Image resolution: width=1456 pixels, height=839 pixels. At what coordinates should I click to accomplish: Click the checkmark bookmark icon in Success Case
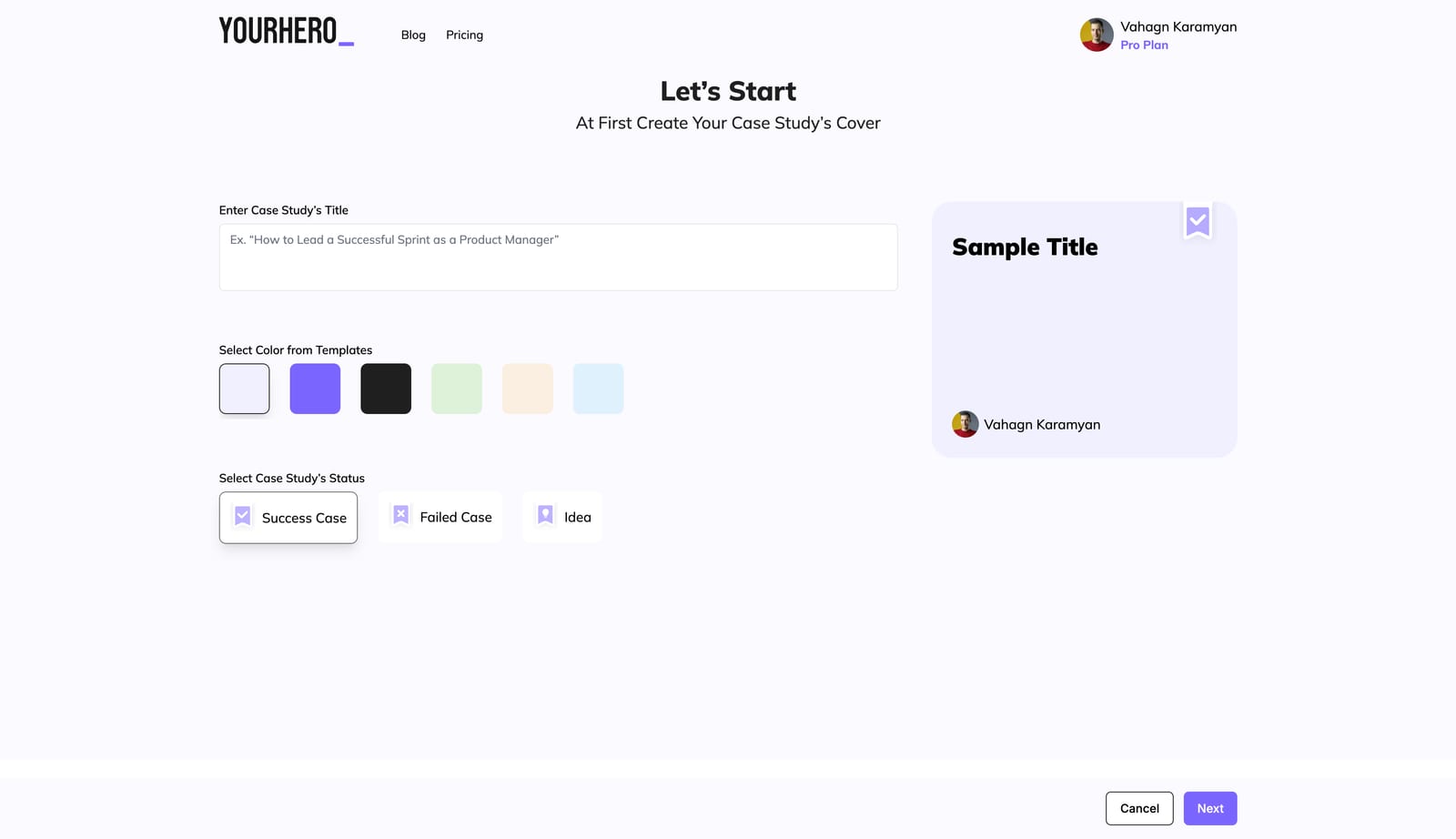tap(242, 516)
